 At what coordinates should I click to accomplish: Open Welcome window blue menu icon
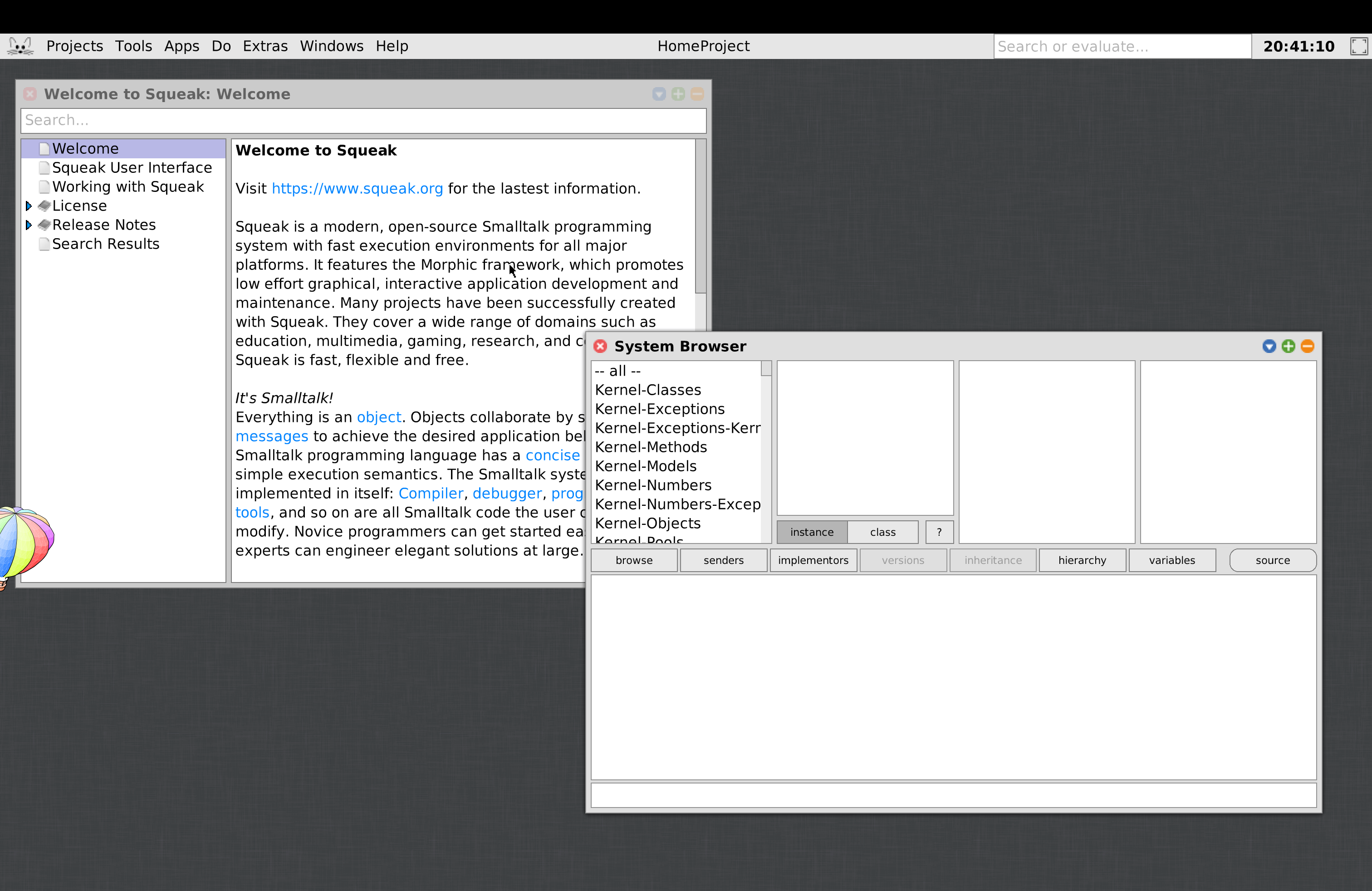click(x=659, y=94)
